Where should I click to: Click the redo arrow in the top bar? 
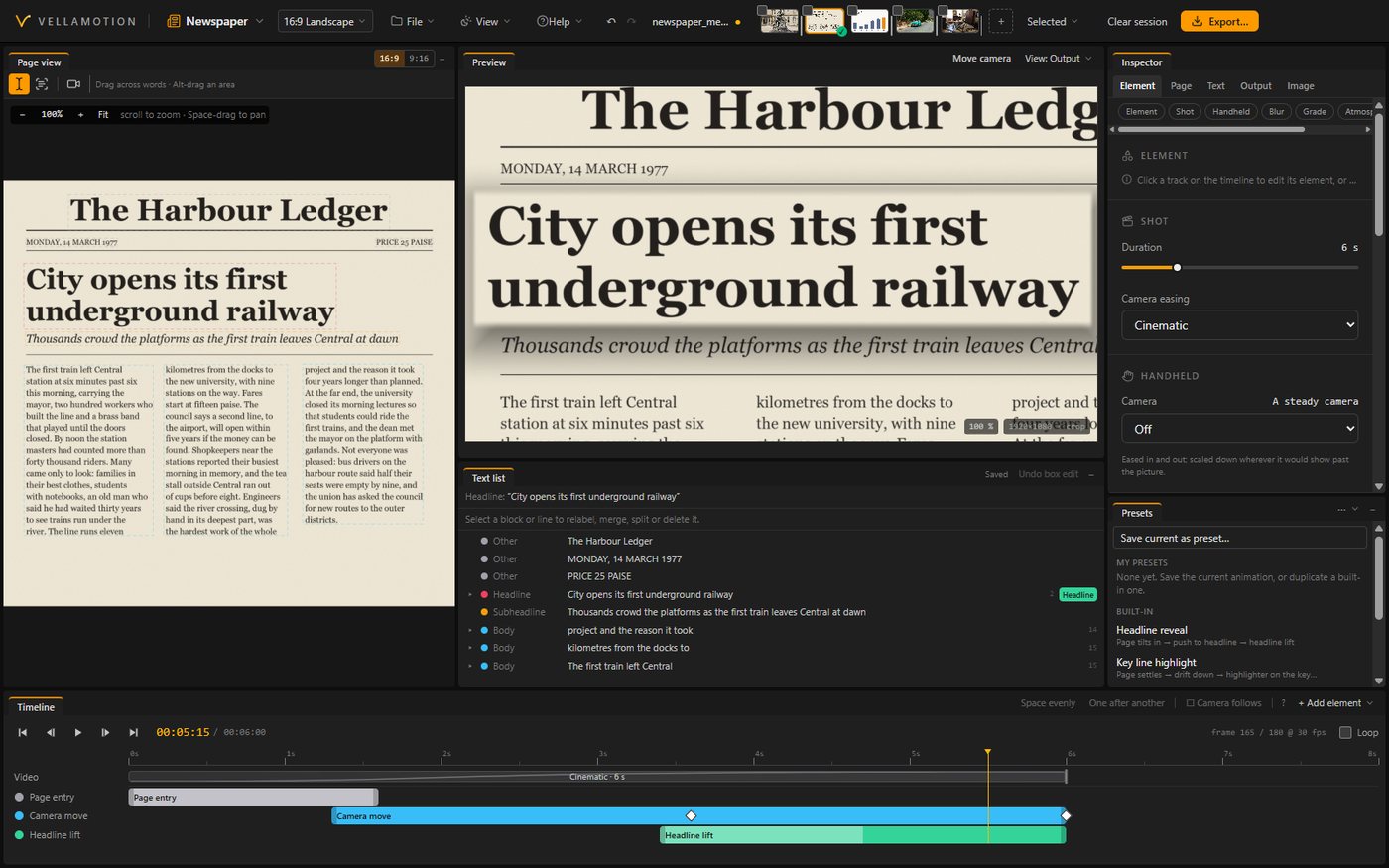[x=631, y=21]
